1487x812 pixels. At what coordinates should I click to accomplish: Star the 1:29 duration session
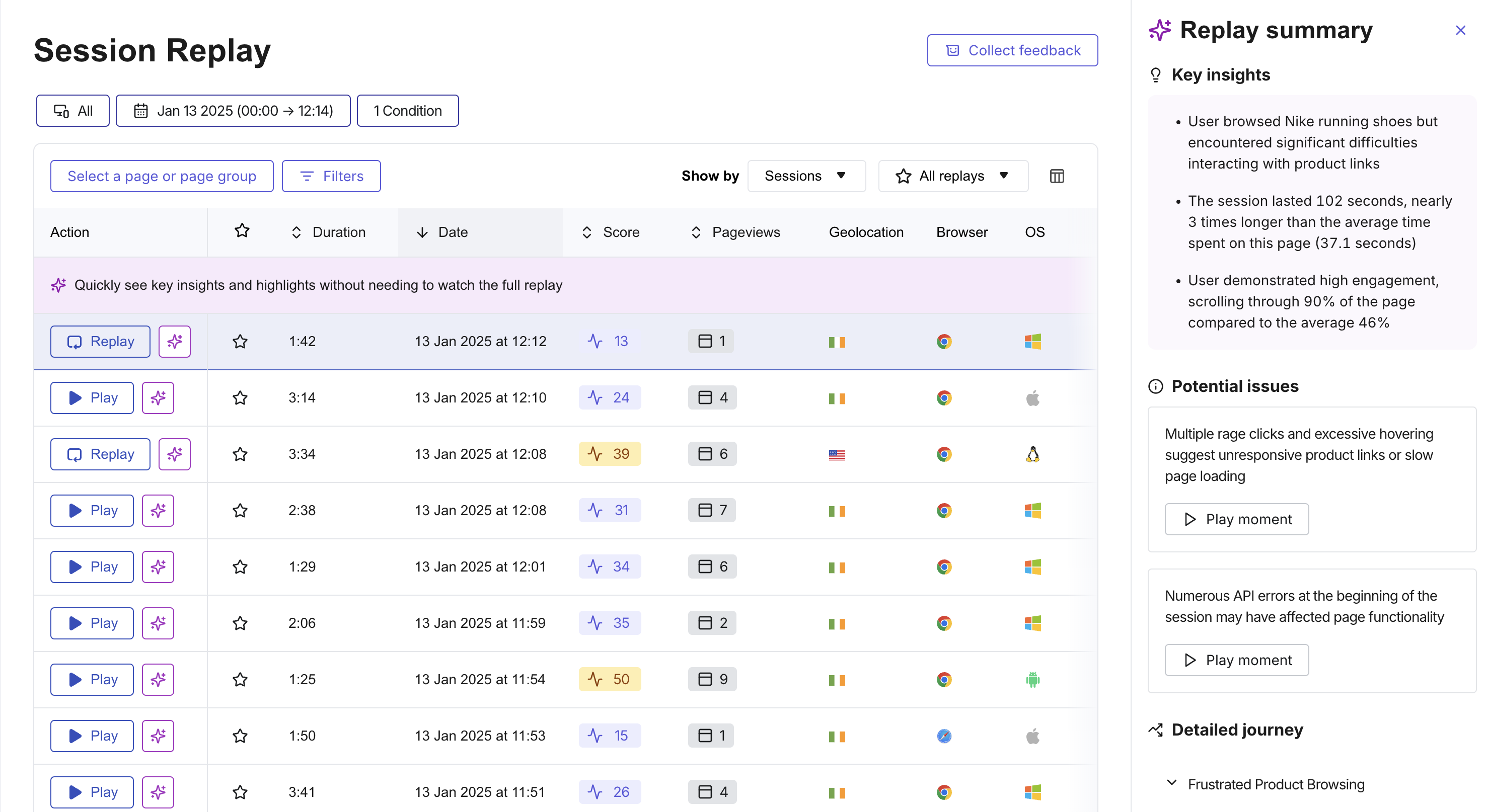pyautogui.click(x=240, y=566)
